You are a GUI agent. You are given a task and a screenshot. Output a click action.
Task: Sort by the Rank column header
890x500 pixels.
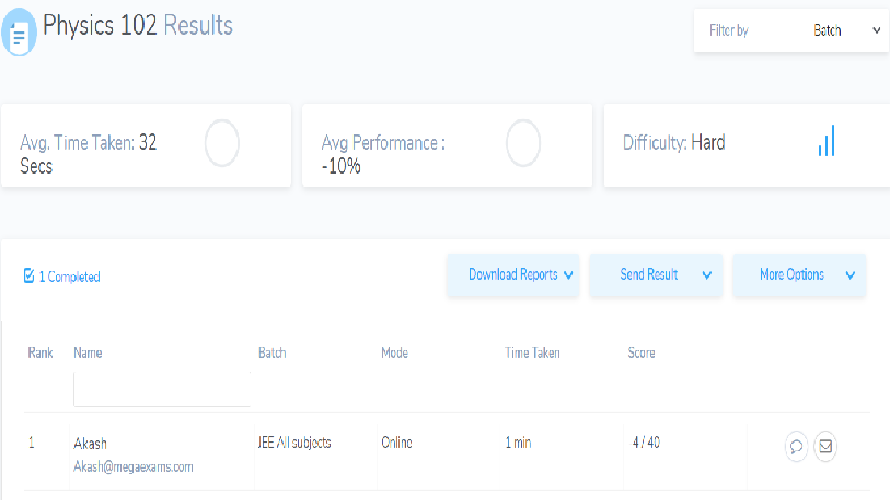38,353
